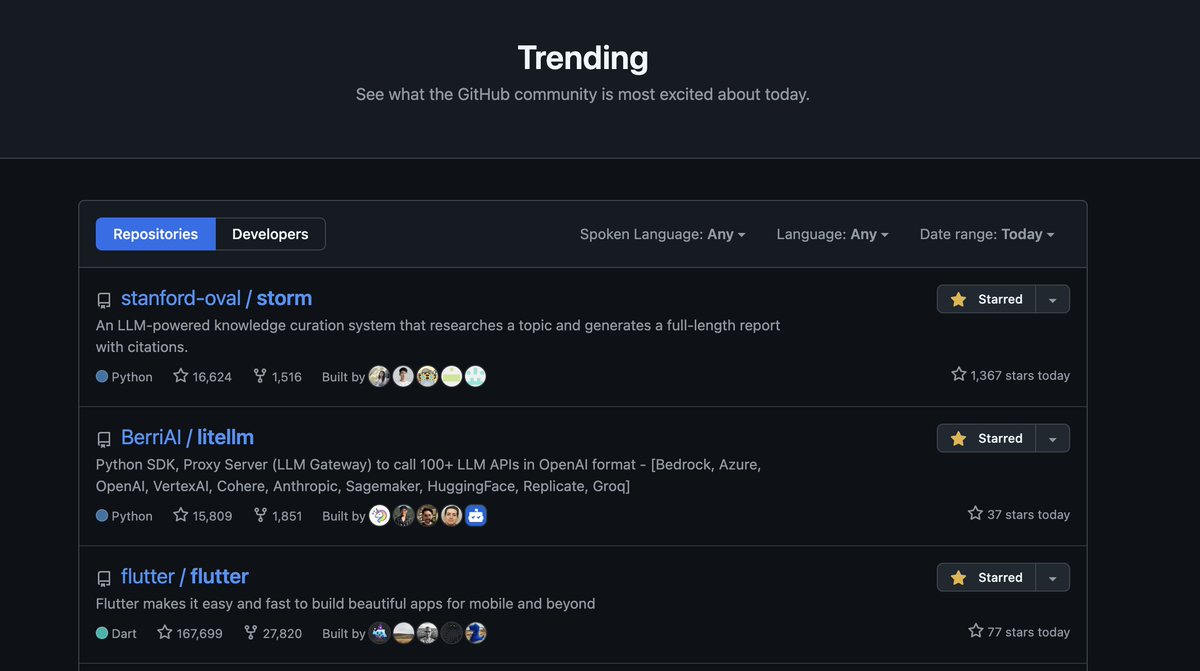Toggle the Starred button for litellm
This screenshot has height=671, width=1200.
(x=986, y=438)
